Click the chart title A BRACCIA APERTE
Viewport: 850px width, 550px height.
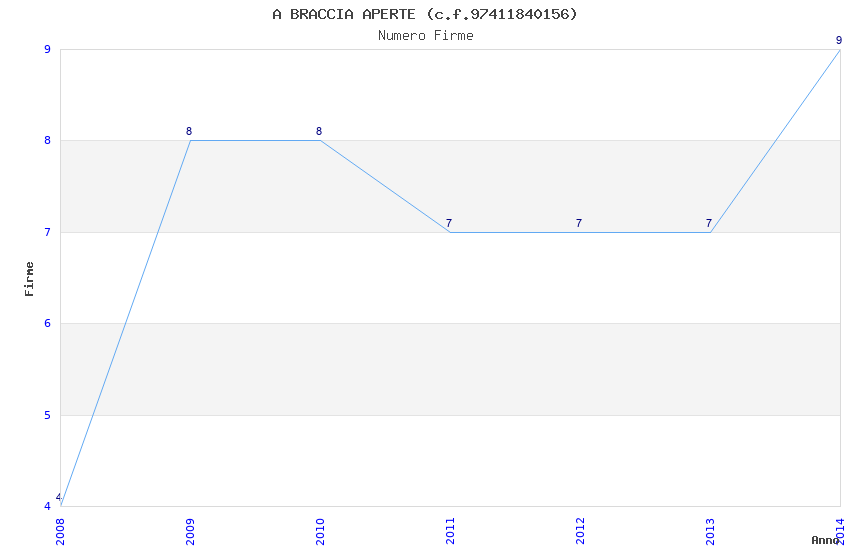point(425,14)
